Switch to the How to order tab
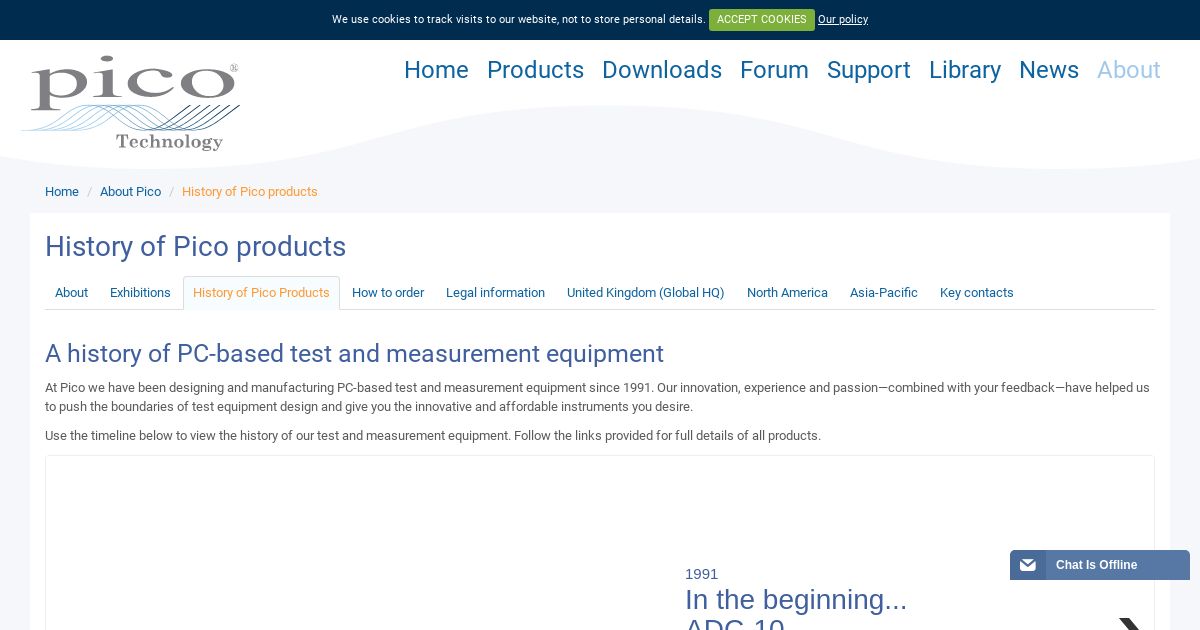Screen dimensions: 1200x630 pyautogui.click(x=388, y=293)
